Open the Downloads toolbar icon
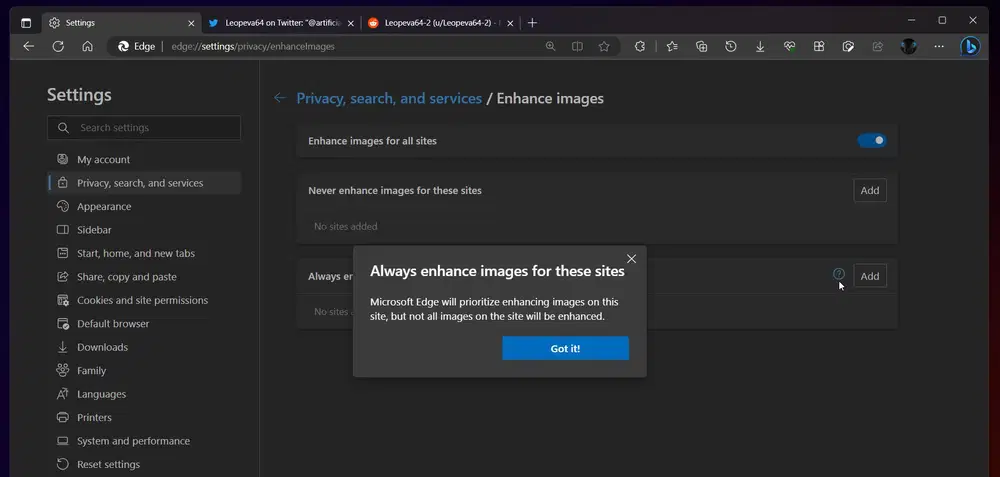This screenshot has width=1000, height=477. [760, 46]
